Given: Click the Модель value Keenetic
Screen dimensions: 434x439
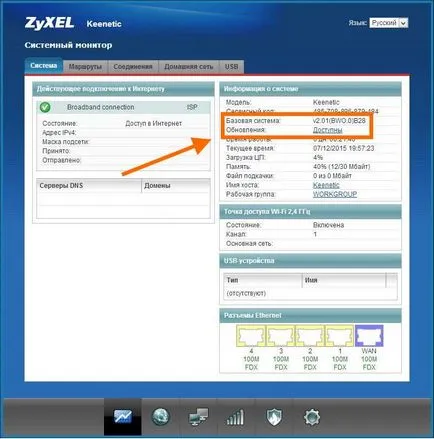Looking at the screenshot, I should coord(326,102).
